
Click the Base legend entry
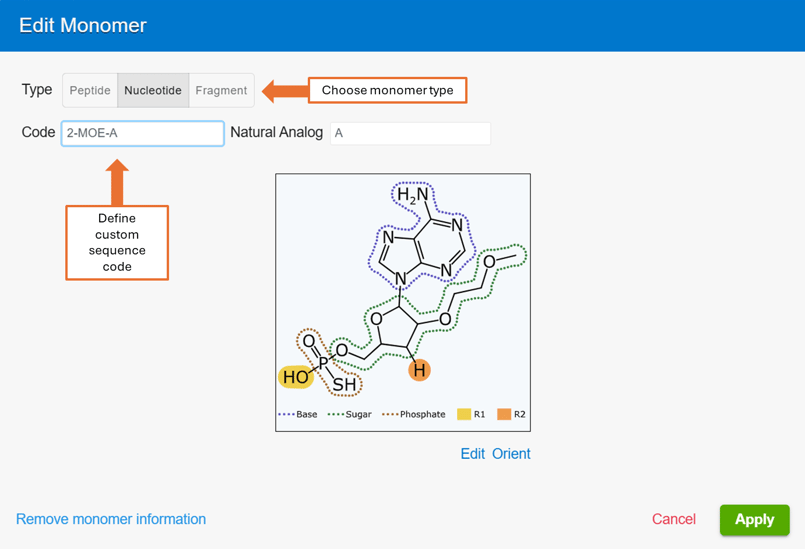pos(298,414)
